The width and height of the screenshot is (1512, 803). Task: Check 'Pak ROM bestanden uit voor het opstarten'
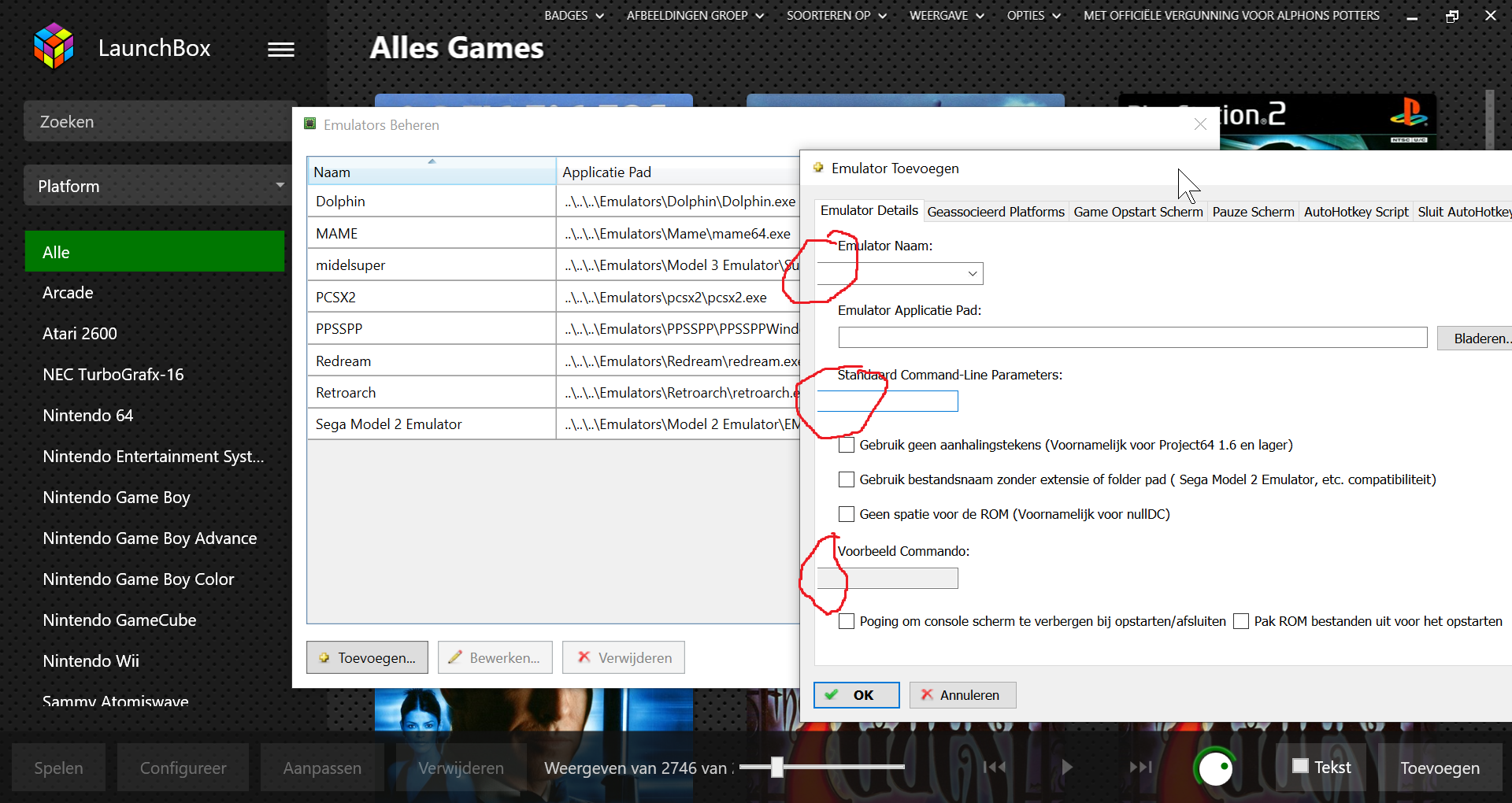tap(1241, 621)
